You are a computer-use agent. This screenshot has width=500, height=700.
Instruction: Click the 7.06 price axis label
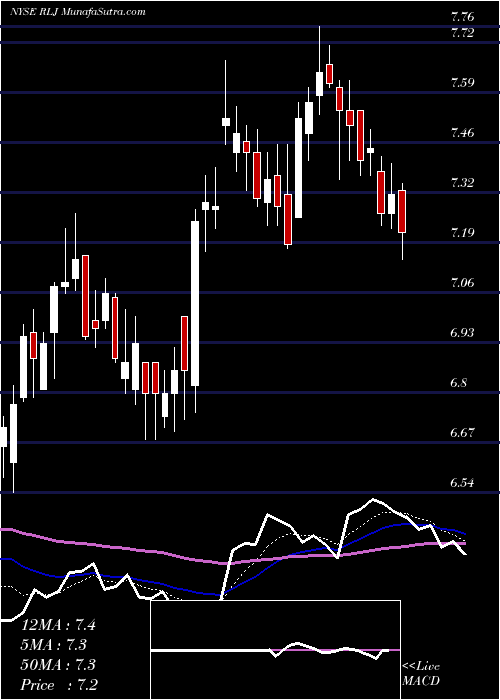[462, 283]
